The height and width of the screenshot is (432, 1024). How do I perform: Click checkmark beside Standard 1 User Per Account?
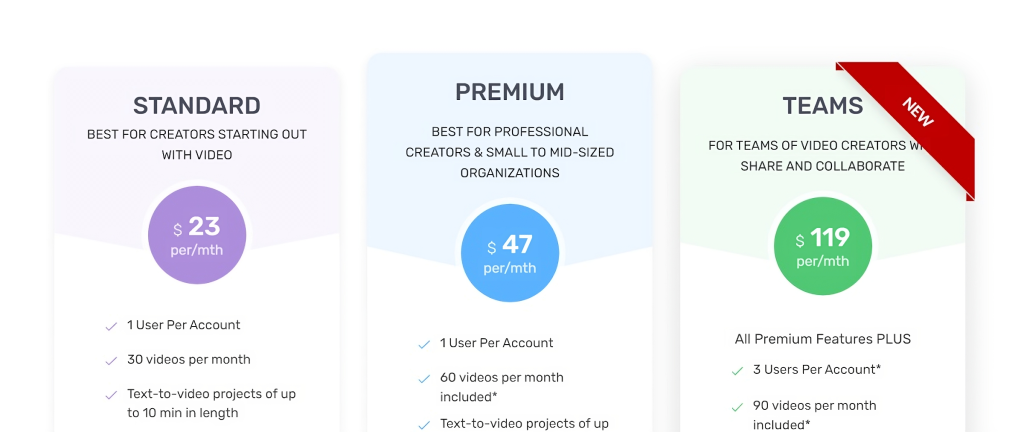point(111,326)
